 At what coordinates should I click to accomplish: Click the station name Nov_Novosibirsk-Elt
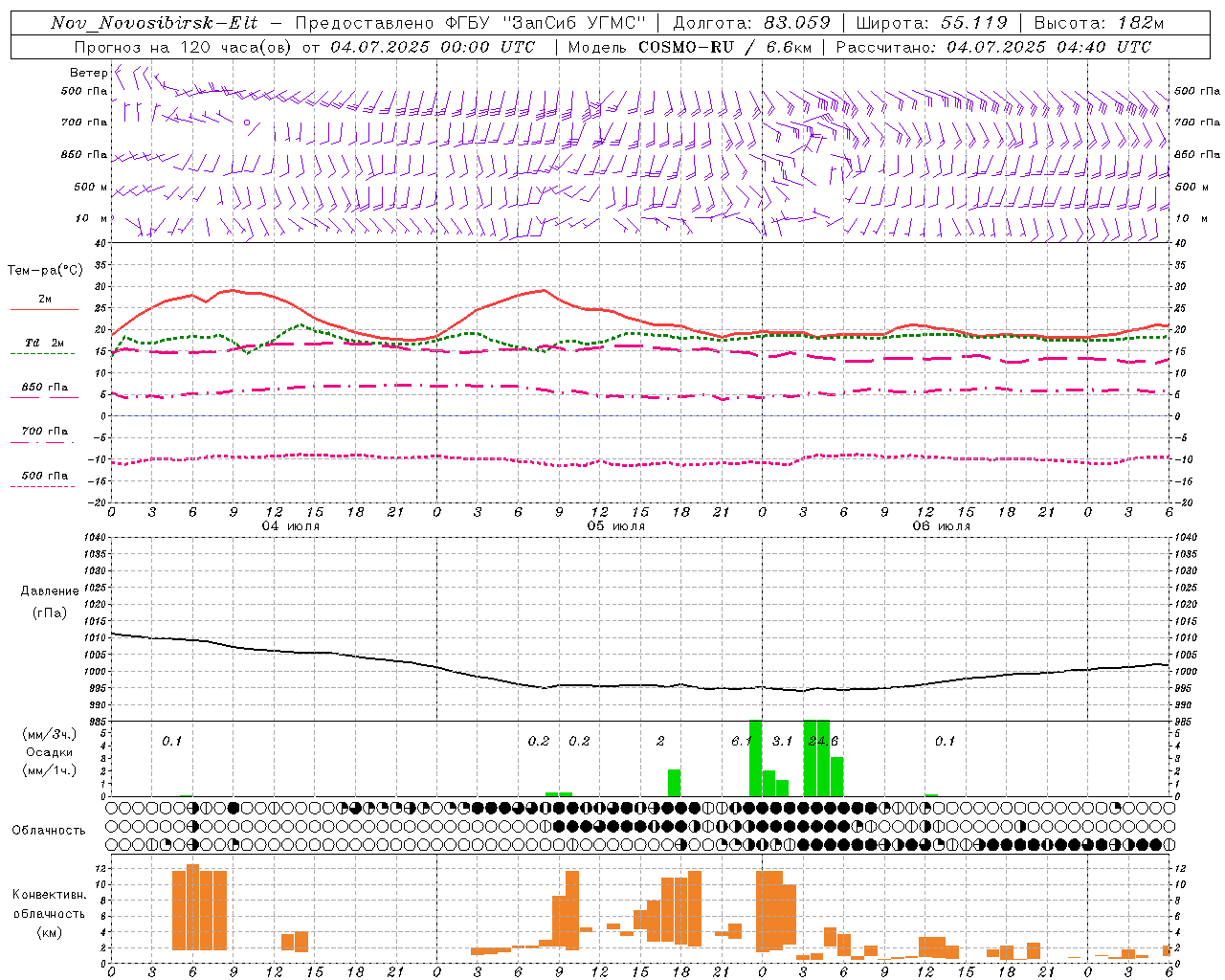click(x=154, y=23)
